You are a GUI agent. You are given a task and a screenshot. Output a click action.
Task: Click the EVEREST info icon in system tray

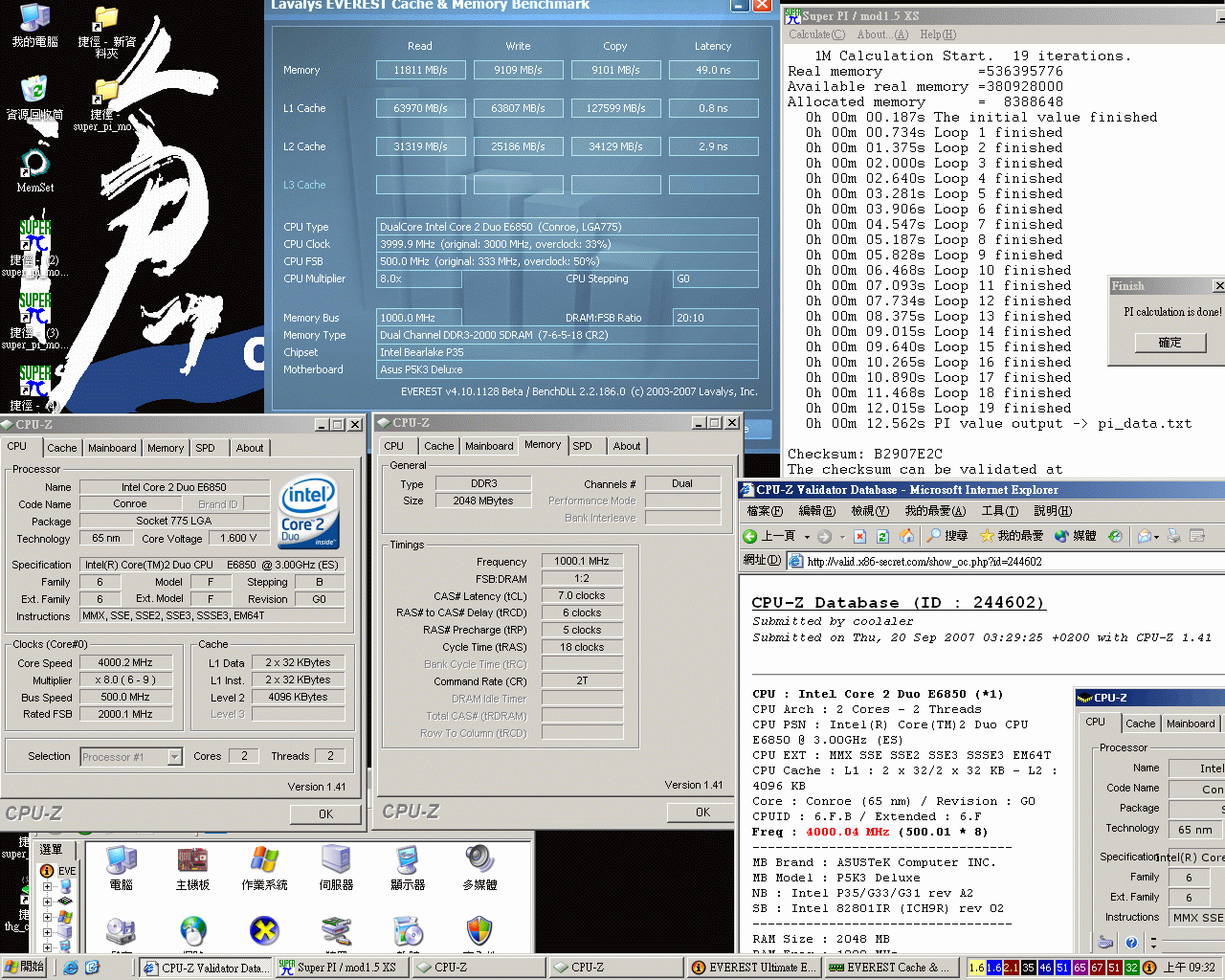[x=1149, y=968]
